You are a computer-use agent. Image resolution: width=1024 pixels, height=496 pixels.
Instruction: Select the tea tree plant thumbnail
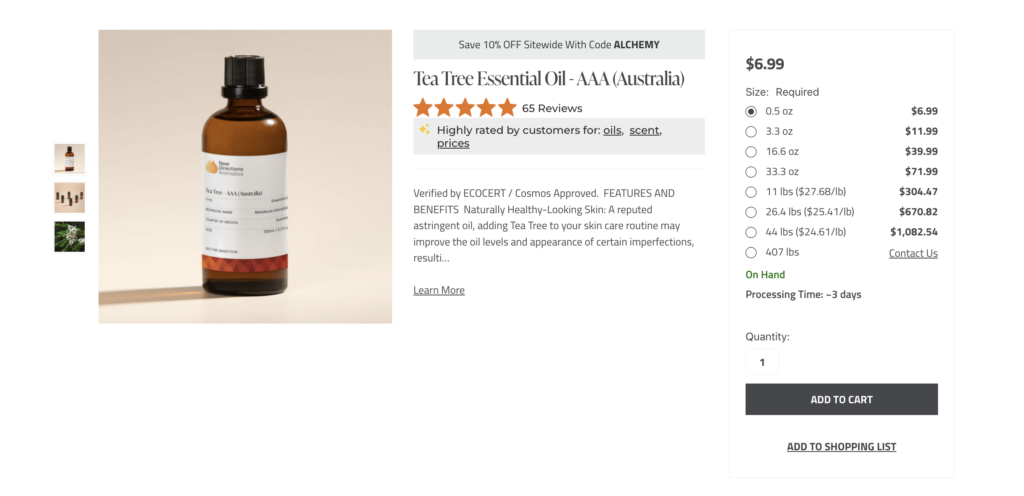click(x=69, y=236)
